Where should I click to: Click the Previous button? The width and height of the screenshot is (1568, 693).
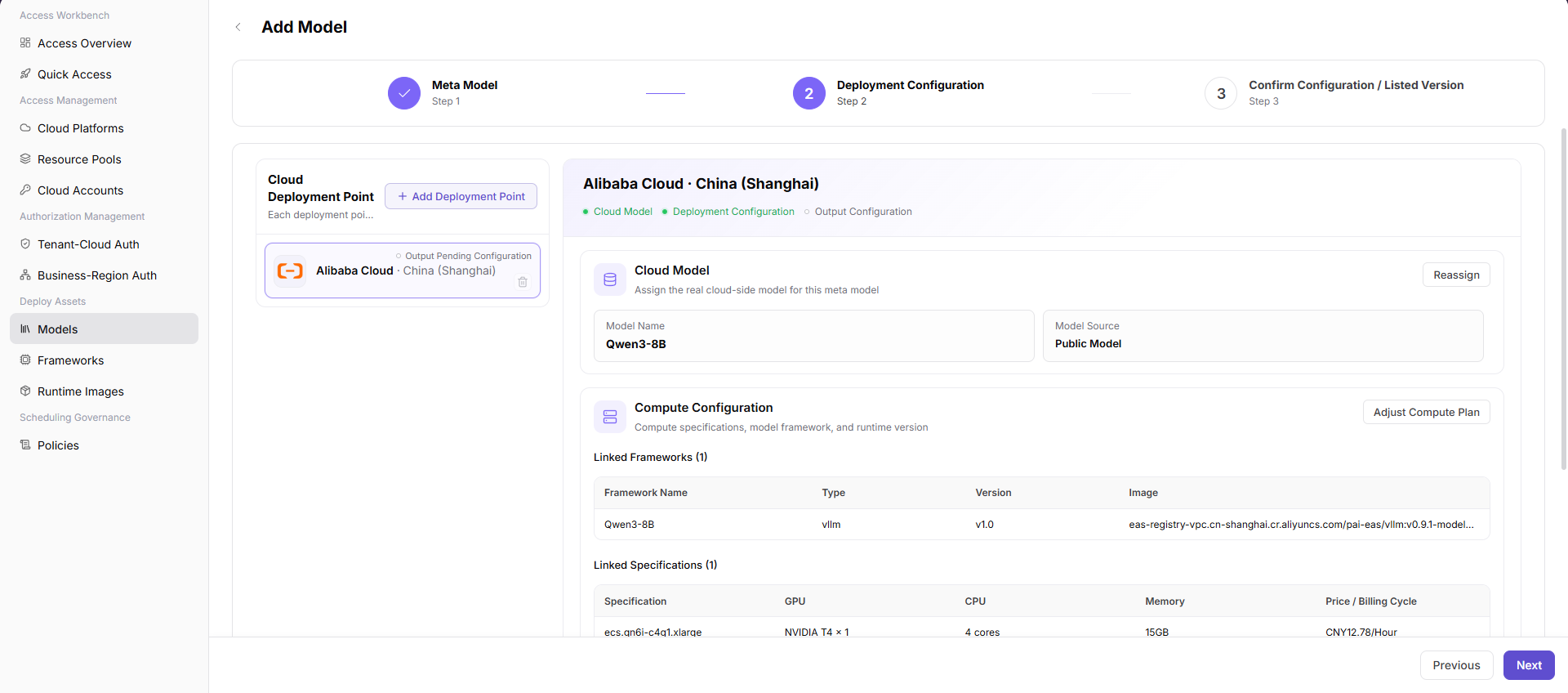point(1456,665)
